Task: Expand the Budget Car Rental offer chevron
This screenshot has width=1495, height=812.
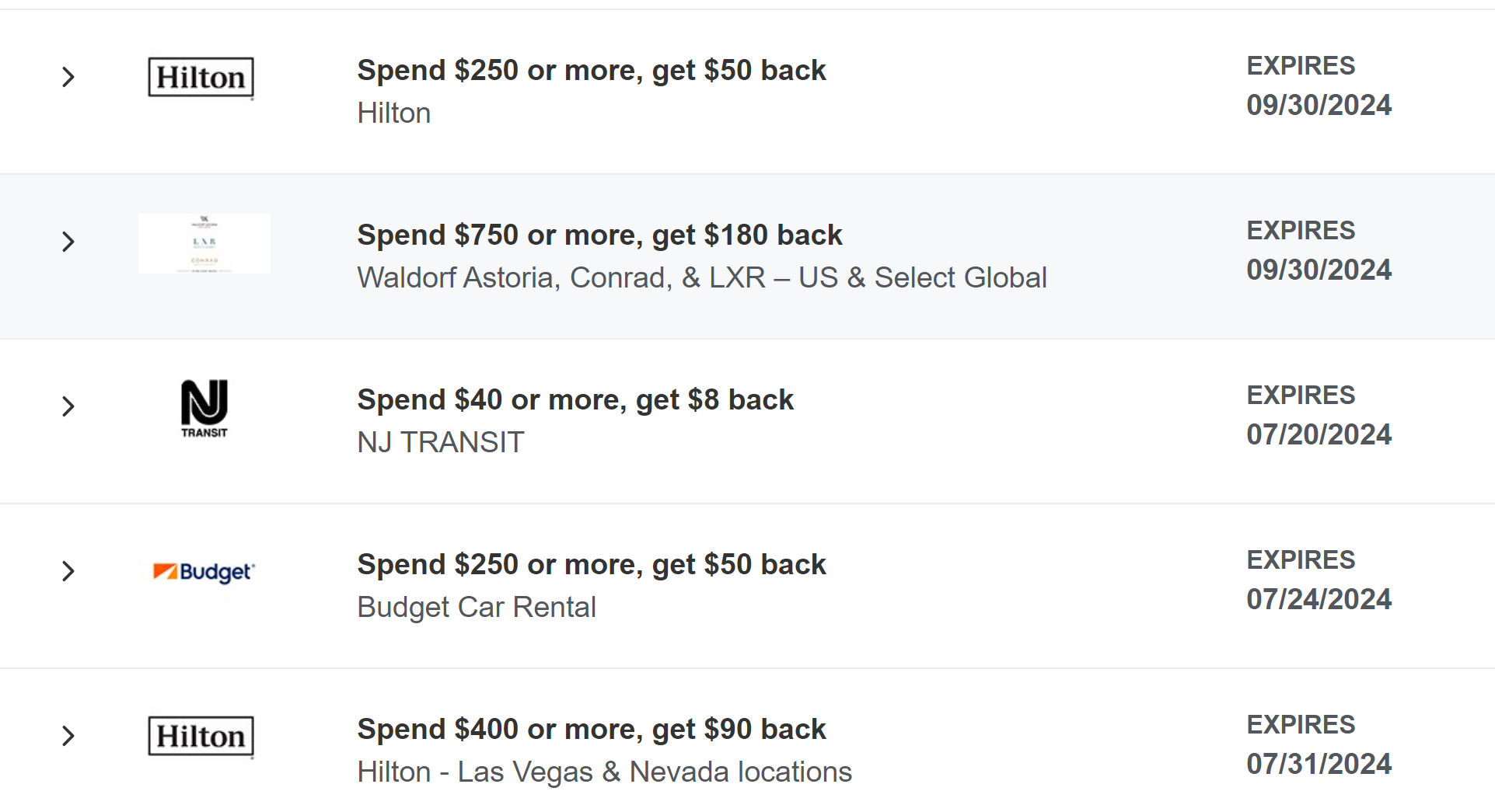Action: [x=68, y=571]
